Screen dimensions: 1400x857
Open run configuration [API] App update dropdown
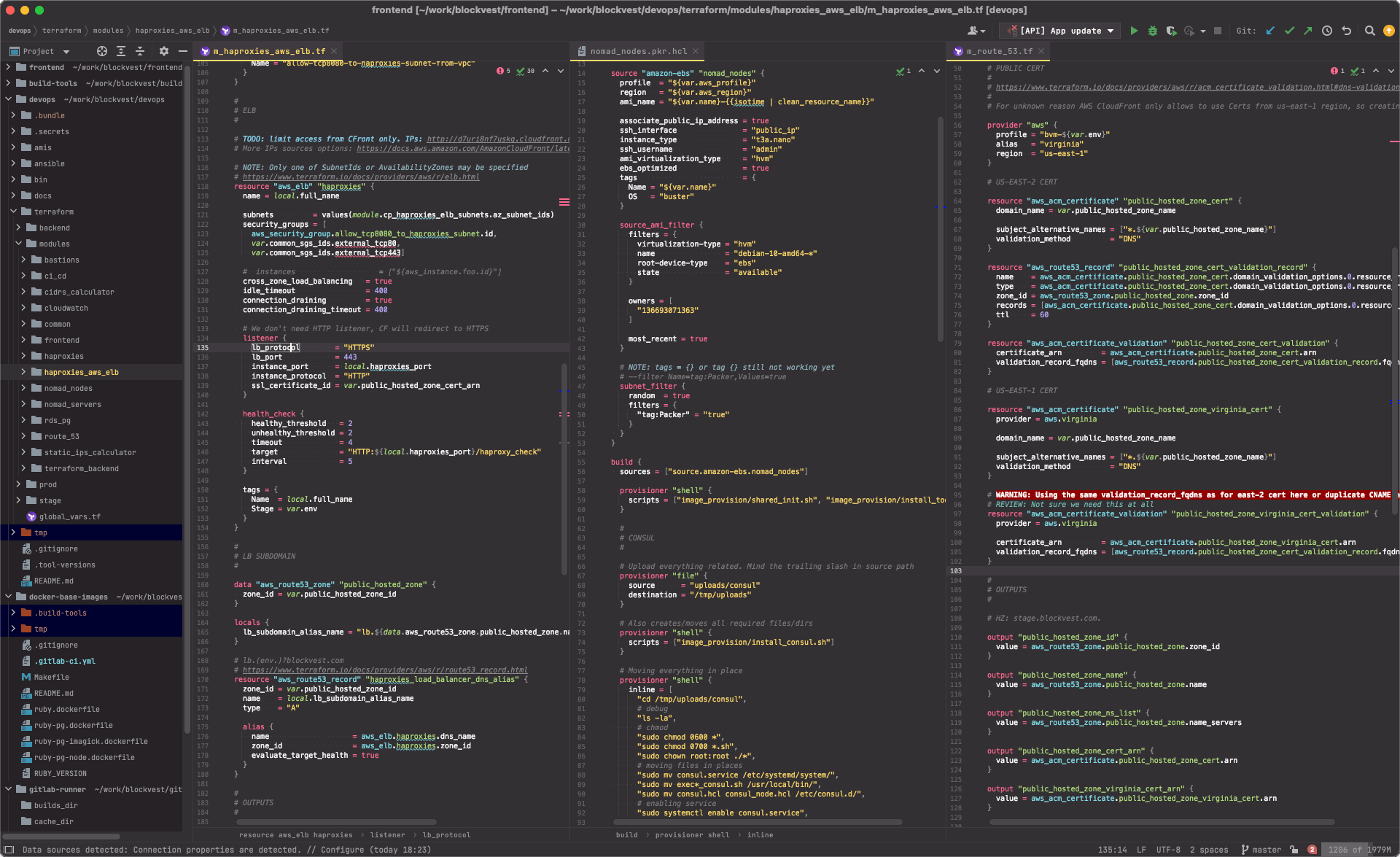click(x=1059, y=31)
